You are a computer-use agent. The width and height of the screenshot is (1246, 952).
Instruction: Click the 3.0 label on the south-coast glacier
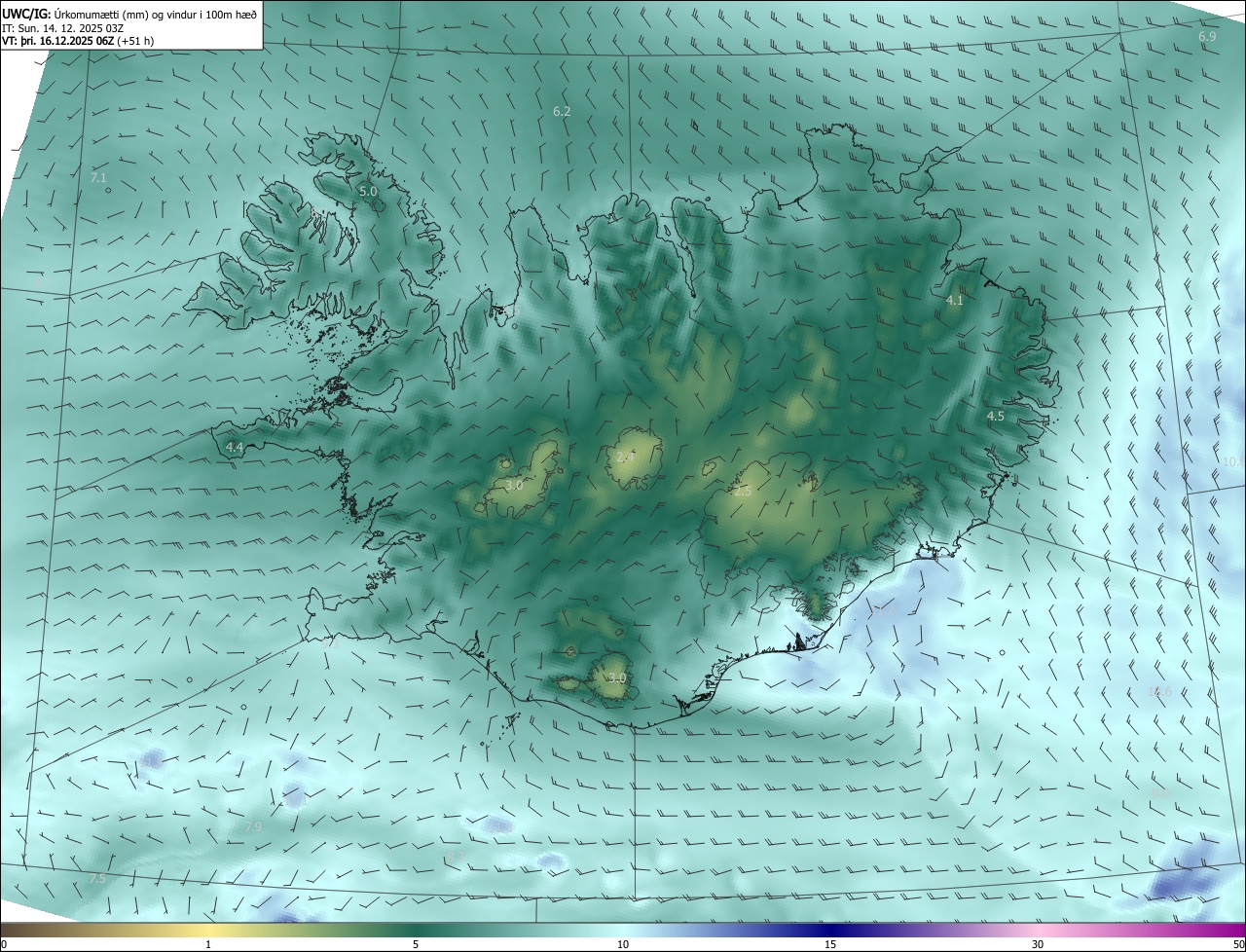tap(617, 677)
